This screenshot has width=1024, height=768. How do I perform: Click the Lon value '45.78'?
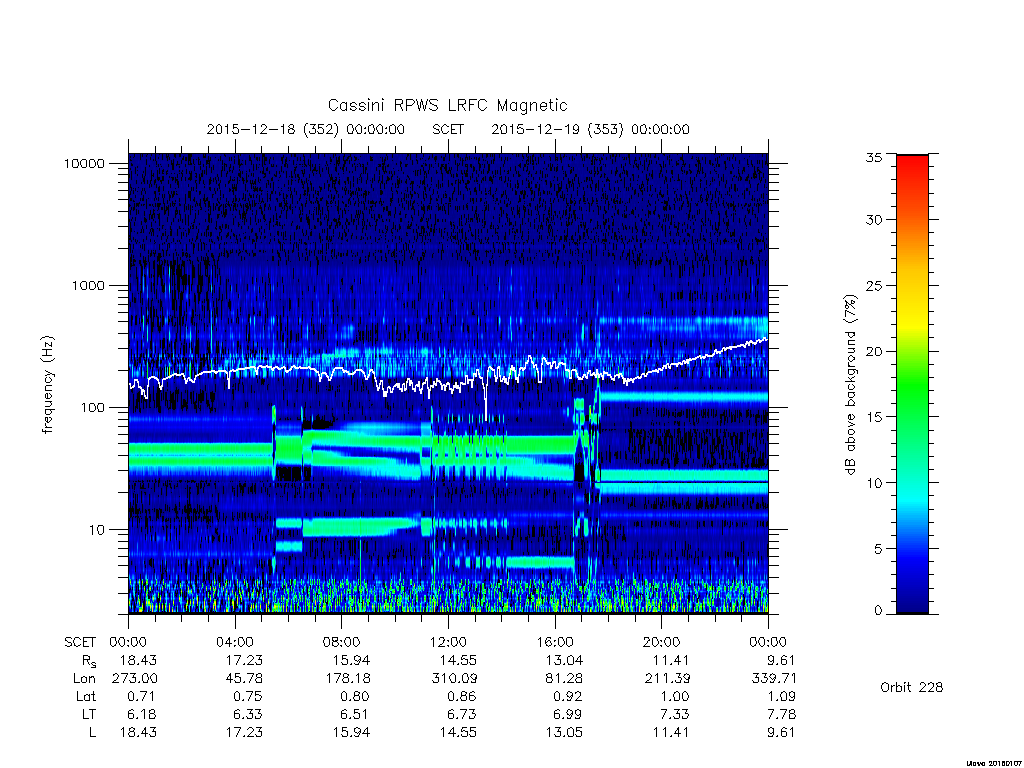[244, 679]
